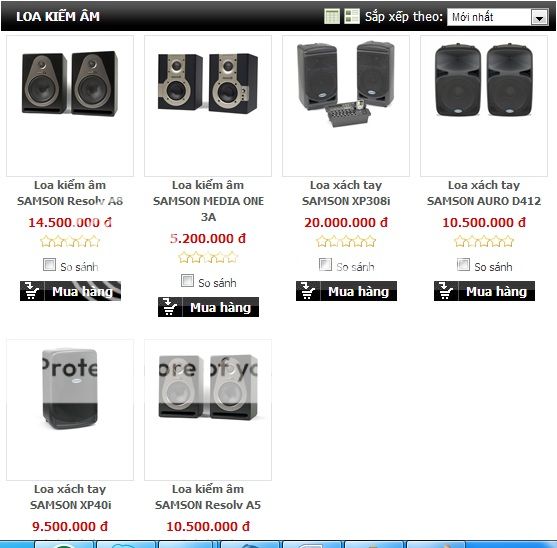Open Loa kiểm âm SAMSON Resolv A8 link
Viewport: 557px width, 548px height.
[70, 193]
